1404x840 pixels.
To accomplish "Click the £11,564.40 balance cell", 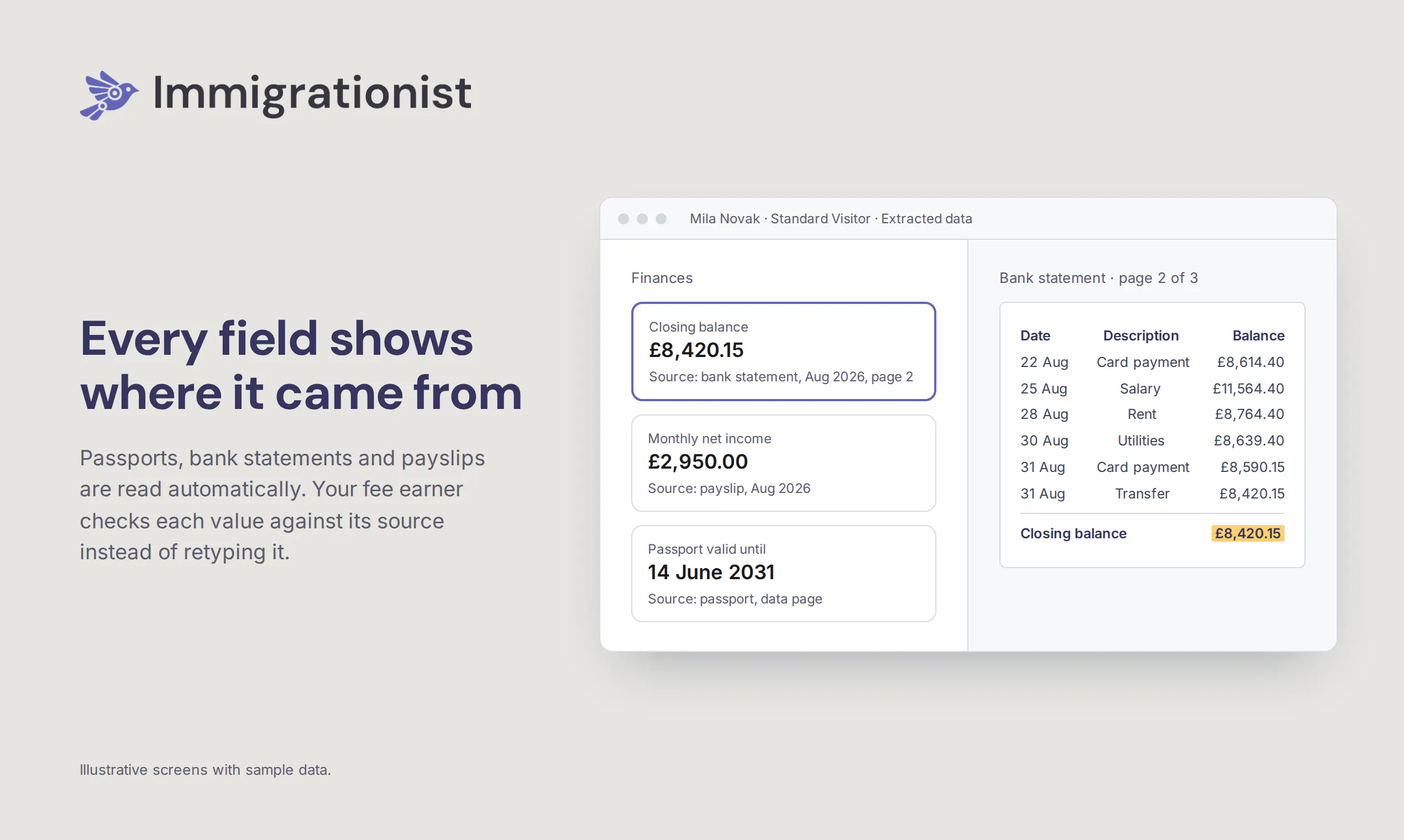I will click(x=1248, y=389).
